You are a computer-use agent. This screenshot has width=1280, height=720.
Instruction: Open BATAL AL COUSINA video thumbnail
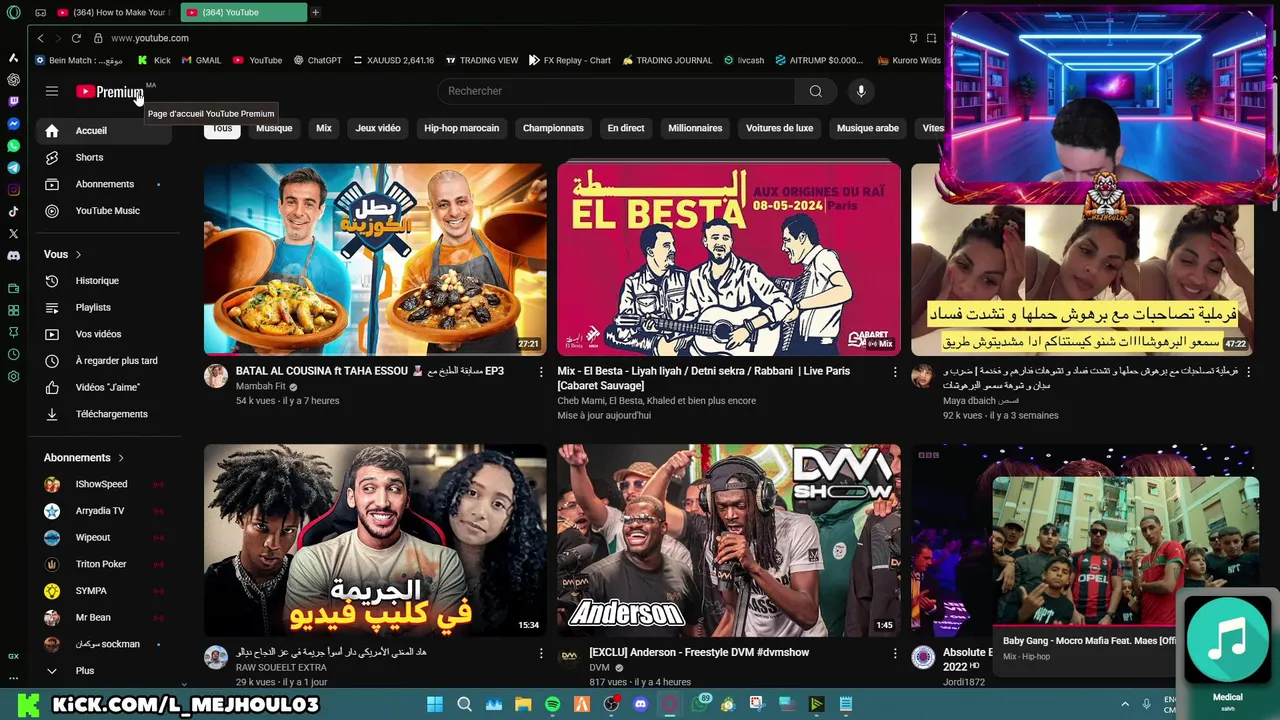375,259
